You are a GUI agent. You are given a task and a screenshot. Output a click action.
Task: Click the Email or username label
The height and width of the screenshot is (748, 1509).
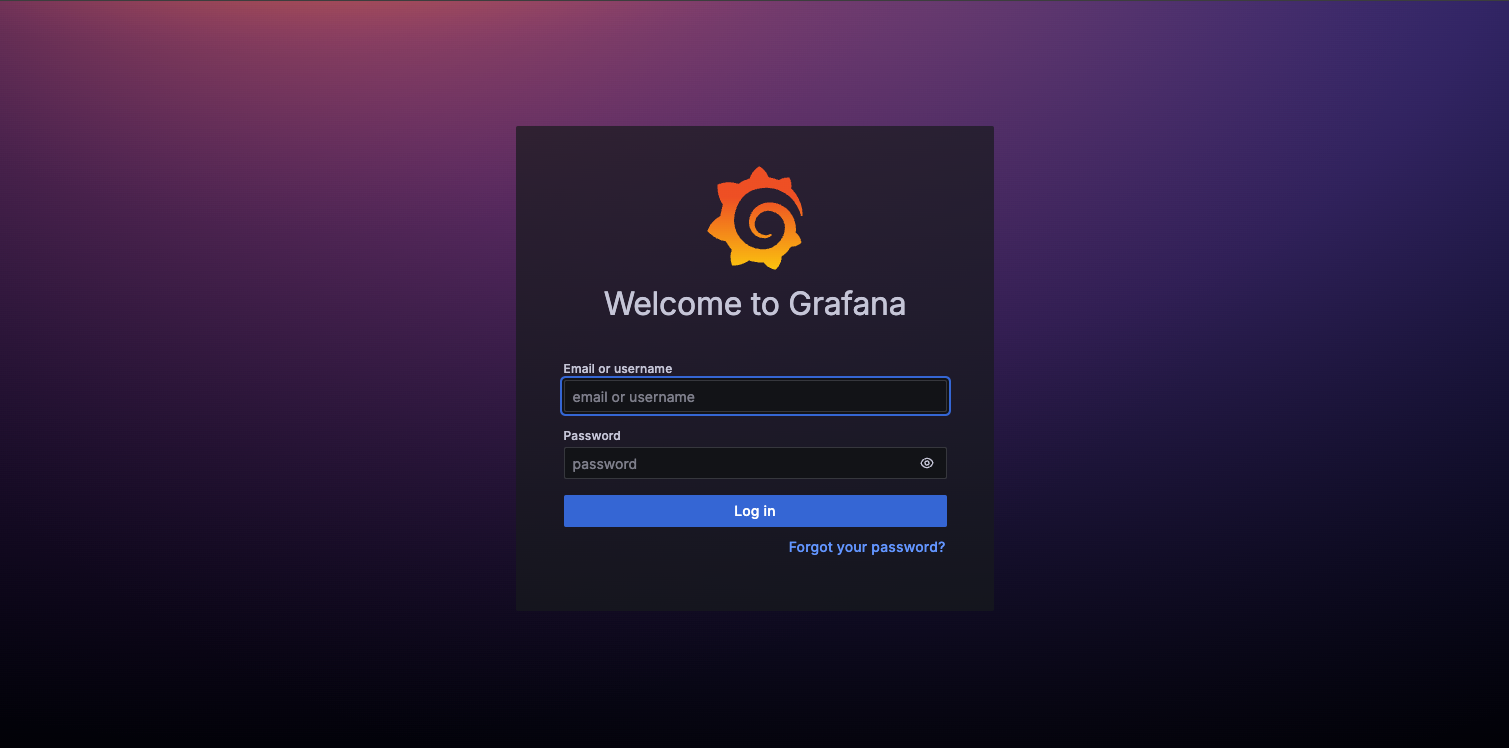click(618, 369)
